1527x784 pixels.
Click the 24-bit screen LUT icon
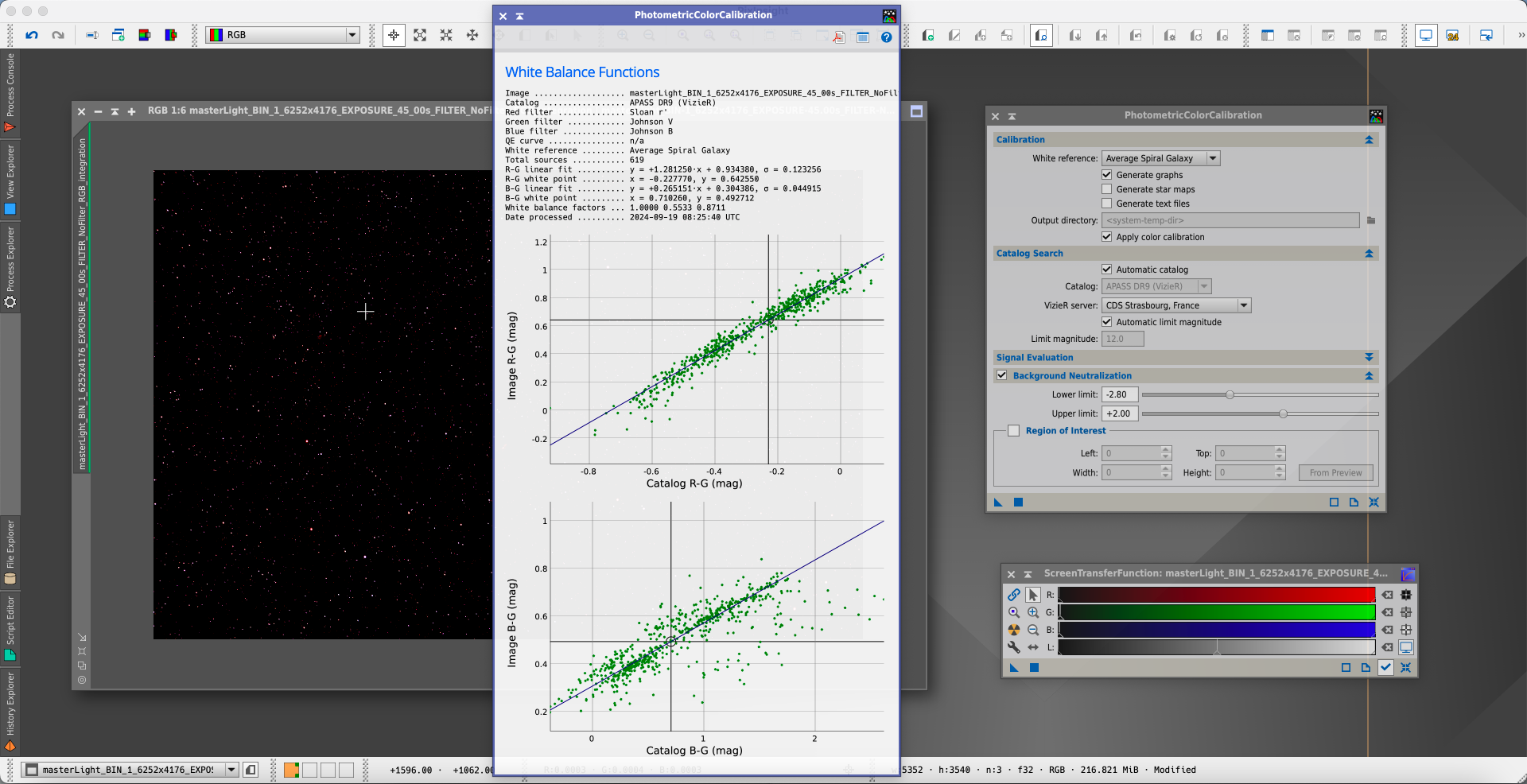tap(1452, 35)
